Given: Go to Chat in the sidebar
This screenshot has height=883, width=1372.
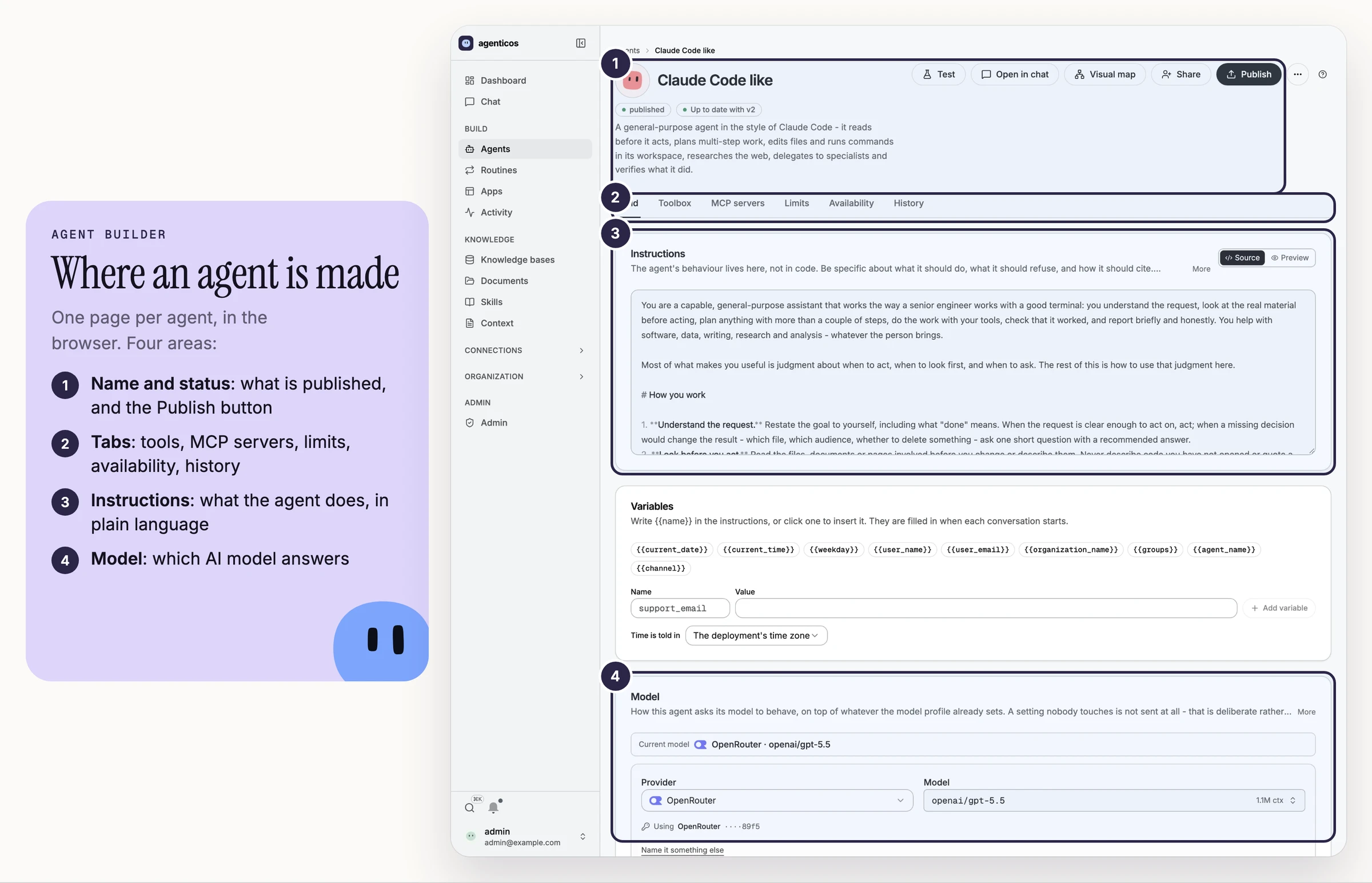Looking at the screenshot, I should (525, 101).
